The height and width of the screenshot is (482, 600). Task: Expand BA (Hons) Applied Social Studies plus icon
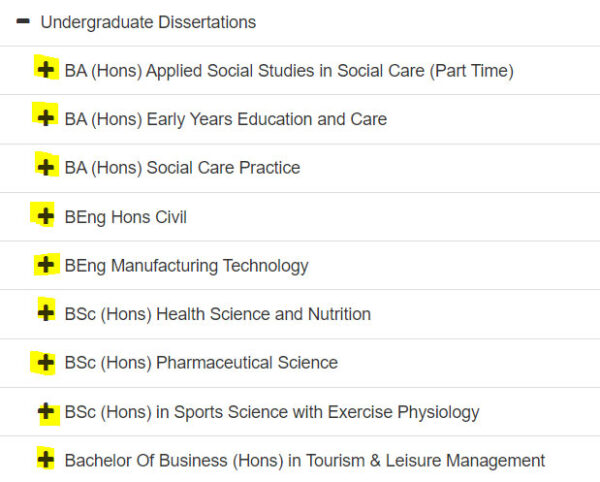(x=45, y=70)
